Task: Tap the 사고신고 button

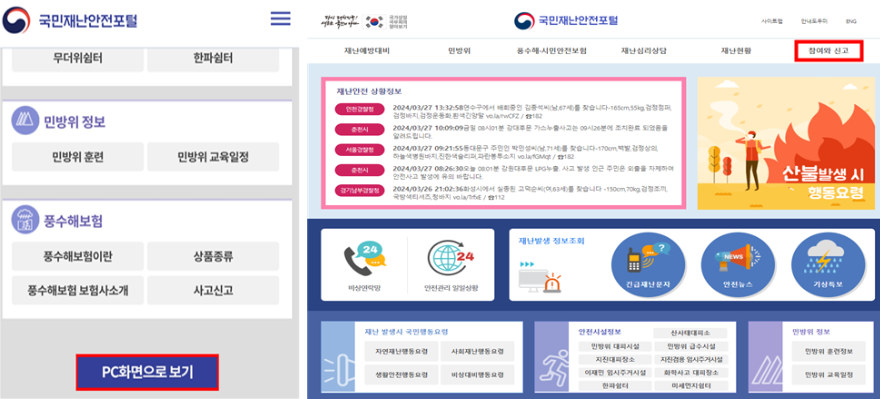Action: pos(213,290)
